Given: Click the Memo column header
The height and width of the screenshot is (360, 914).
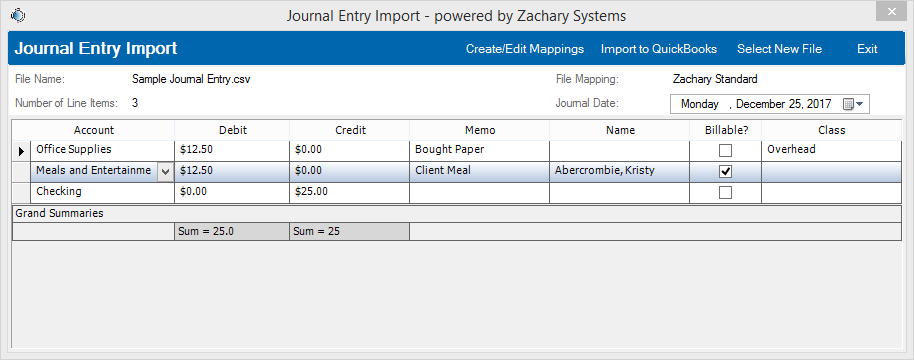Looking at the screenshot, I should click(x=480, y=130).
